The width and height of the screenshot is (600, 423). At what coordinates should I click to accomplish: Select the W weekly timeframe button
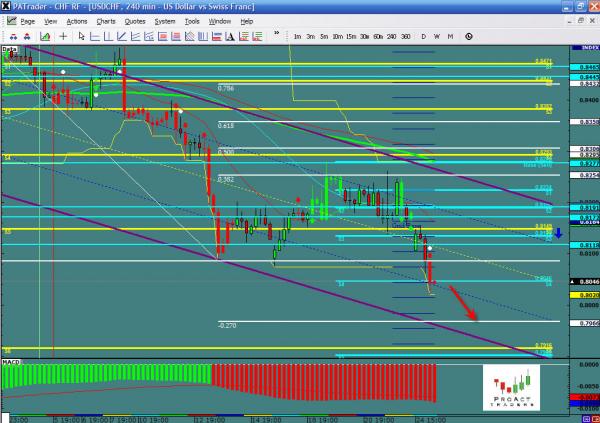coord(437,37)
